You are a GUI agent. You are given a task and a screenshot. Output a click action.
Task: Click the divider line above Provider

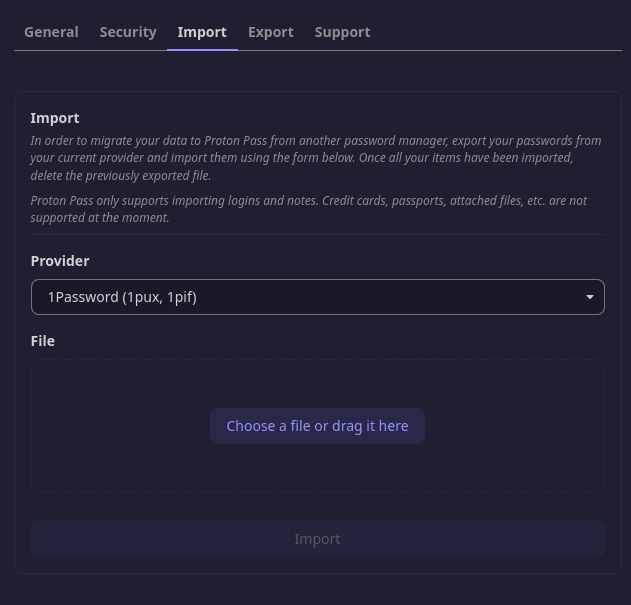317,235
